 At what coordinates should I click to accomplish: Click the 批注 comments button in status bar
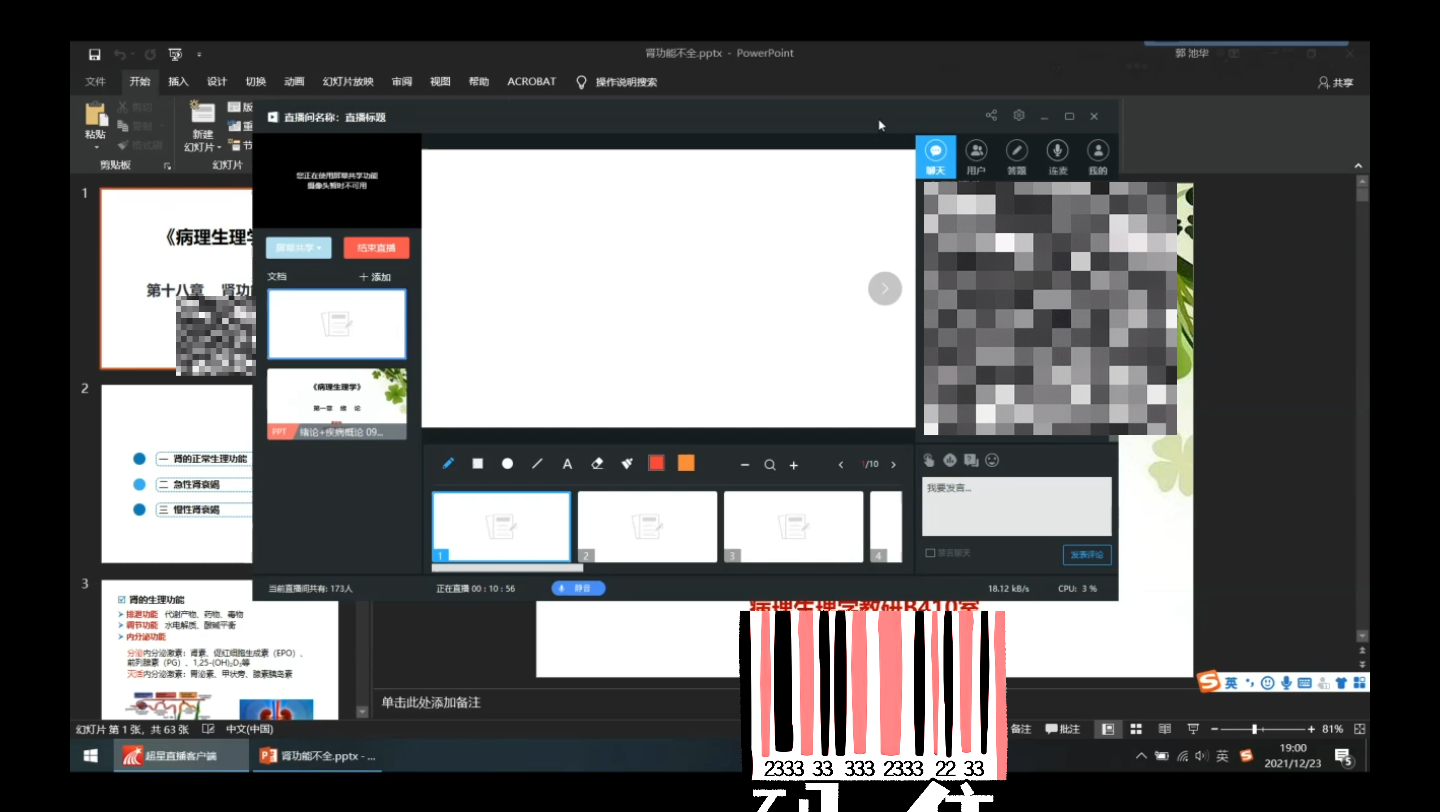1062,729
